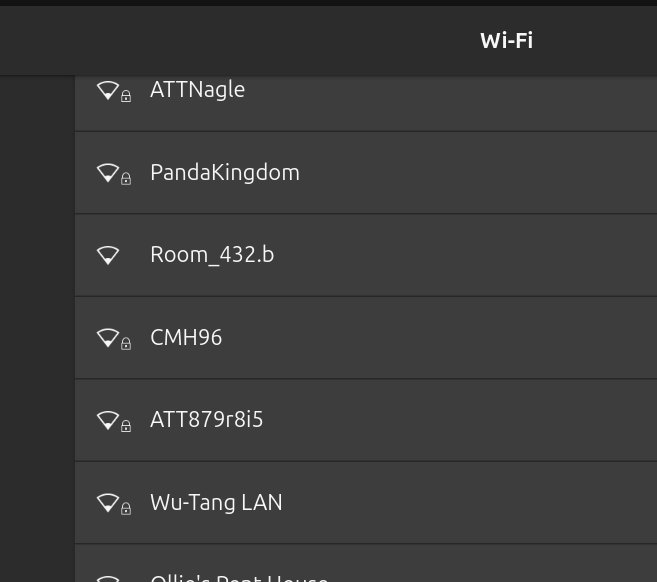Click the ATTNagle Wi-Fi signal icon
Image resolution: width=657 pixels, height=582 pixels.
pos(108,90)
